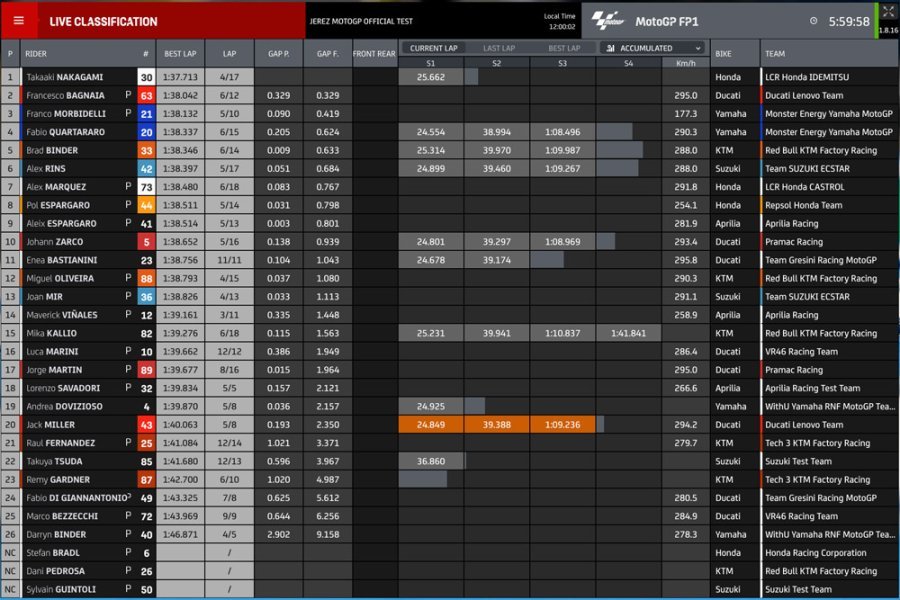Click Jack Miller's orange S1 sector time

431,424
